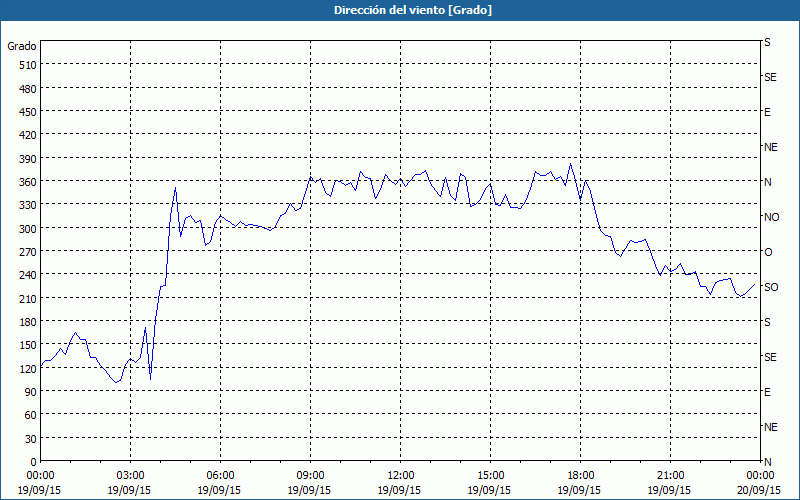
Task: Click the 'NO' compass label
Action: (x=771, y=217)
